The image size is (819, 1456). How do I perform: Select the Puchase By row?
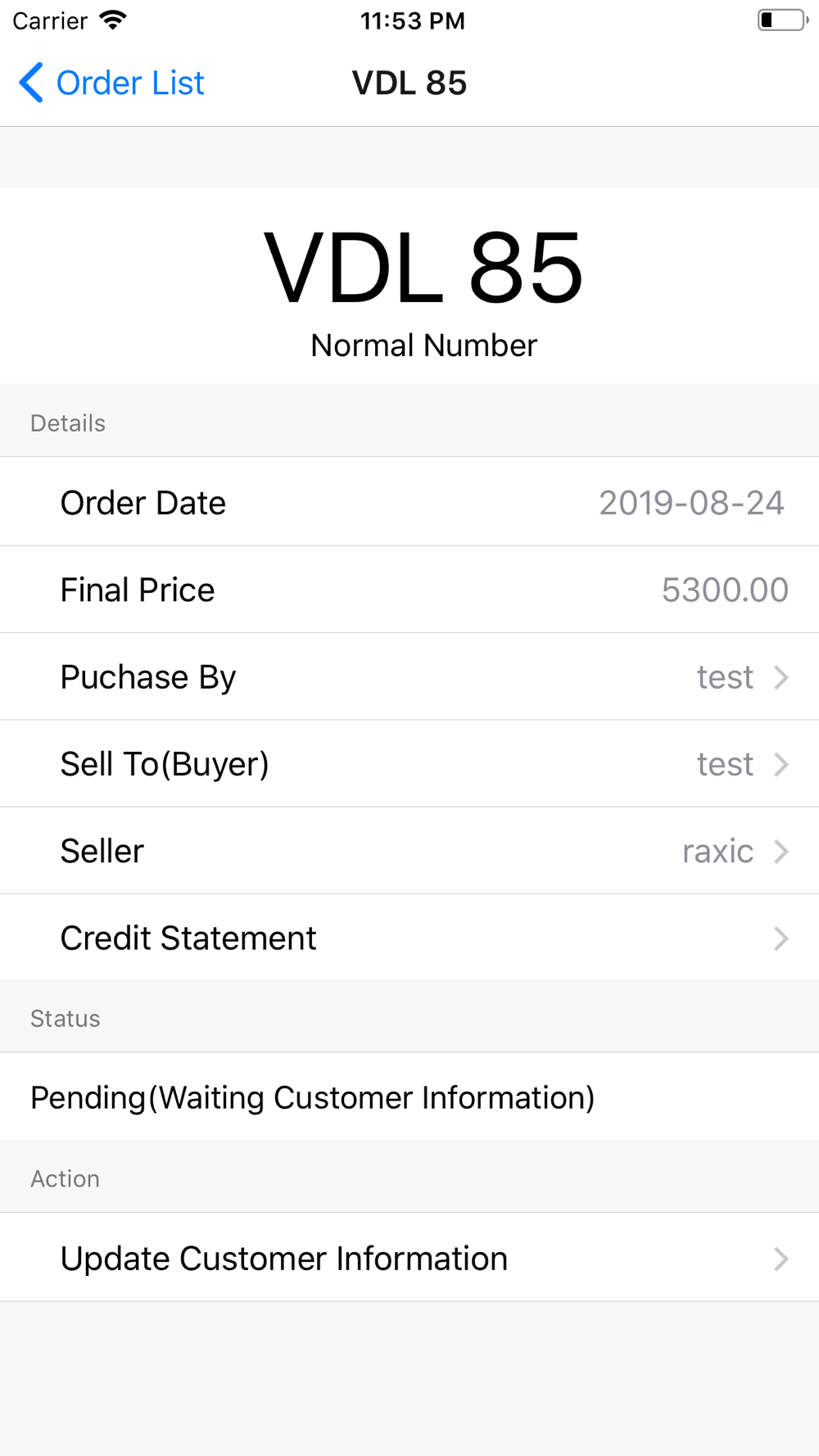pyautogui.click(x=409, y=677)
